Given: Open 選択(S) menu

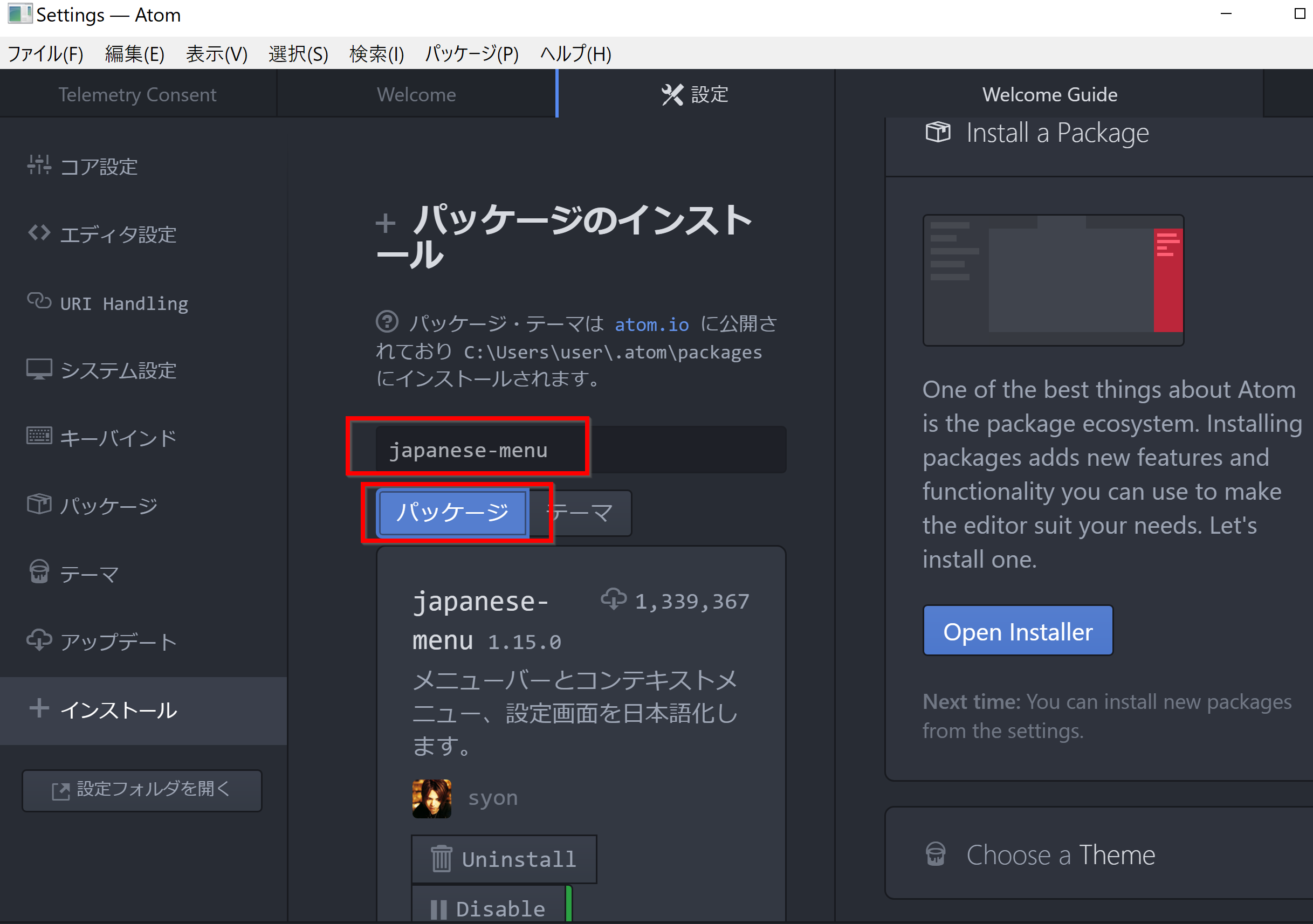Looking at the screenshot, I should (299, 54).
